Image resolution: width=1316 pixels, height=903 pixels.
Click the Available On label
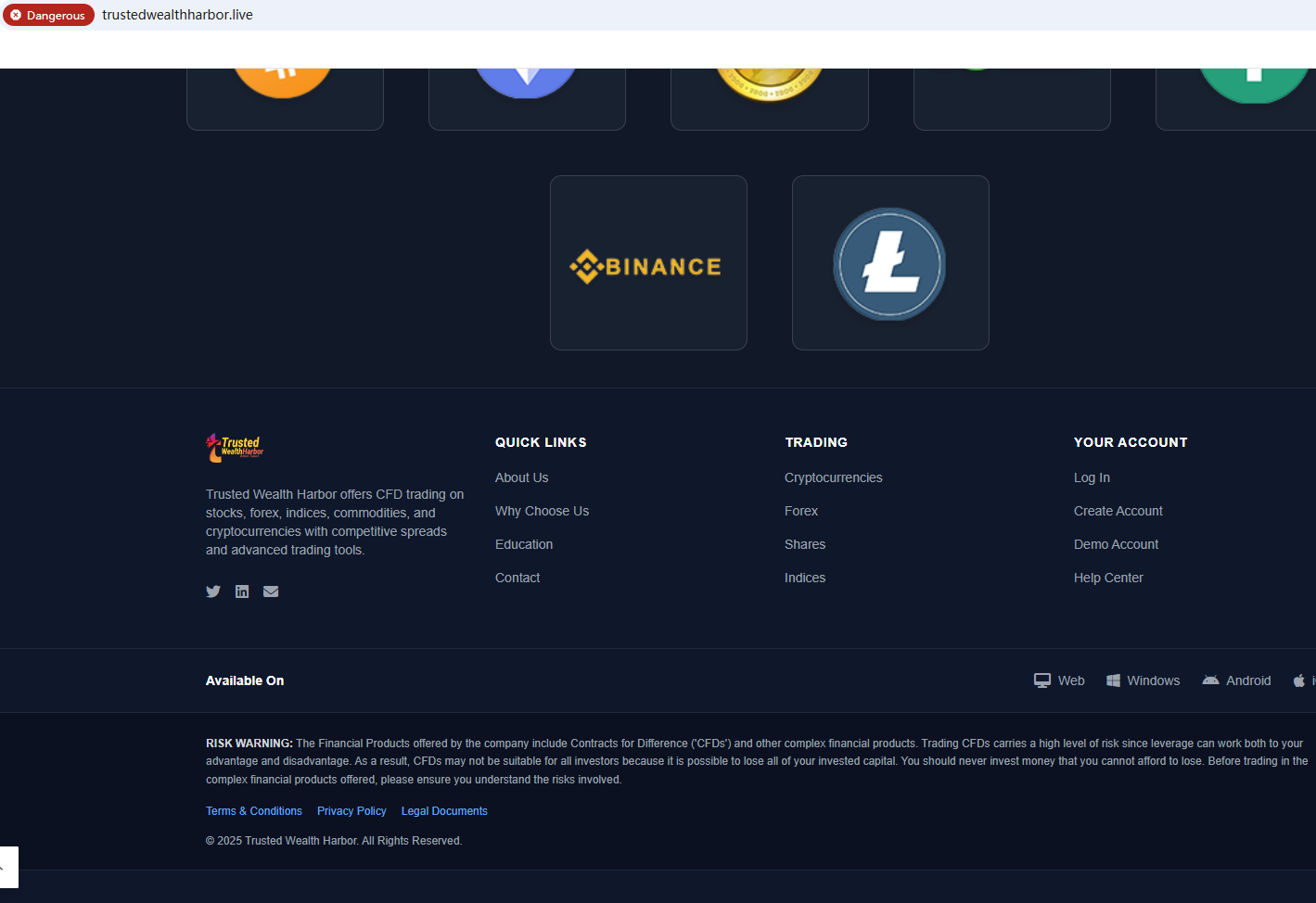[245, 680]
